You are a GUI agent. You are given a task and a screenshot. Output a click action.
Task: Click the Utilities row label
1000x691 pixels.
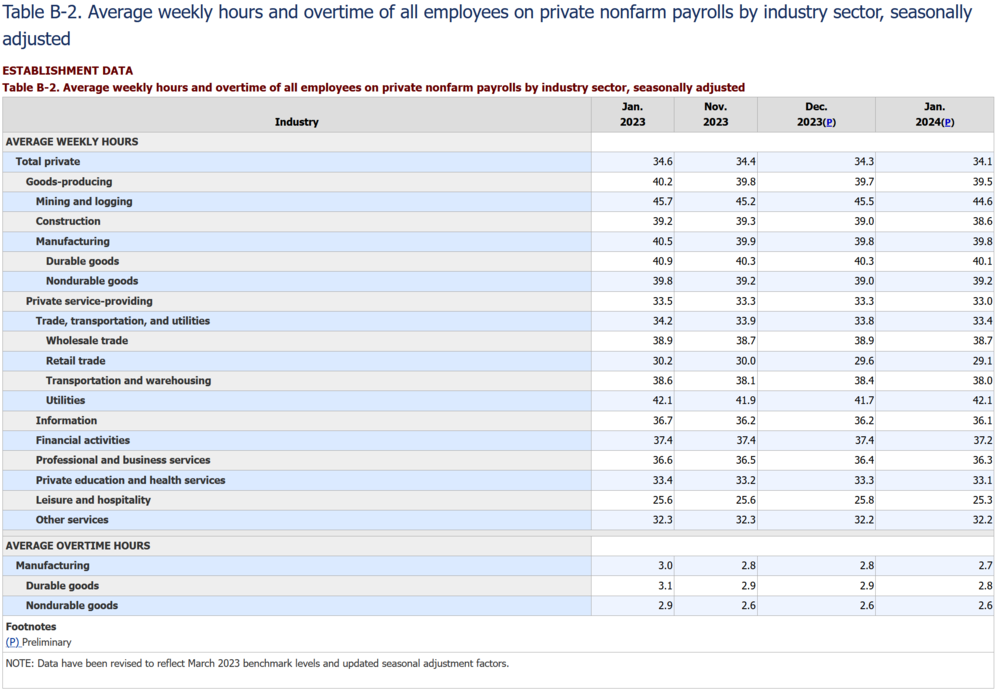click(65, 401)
